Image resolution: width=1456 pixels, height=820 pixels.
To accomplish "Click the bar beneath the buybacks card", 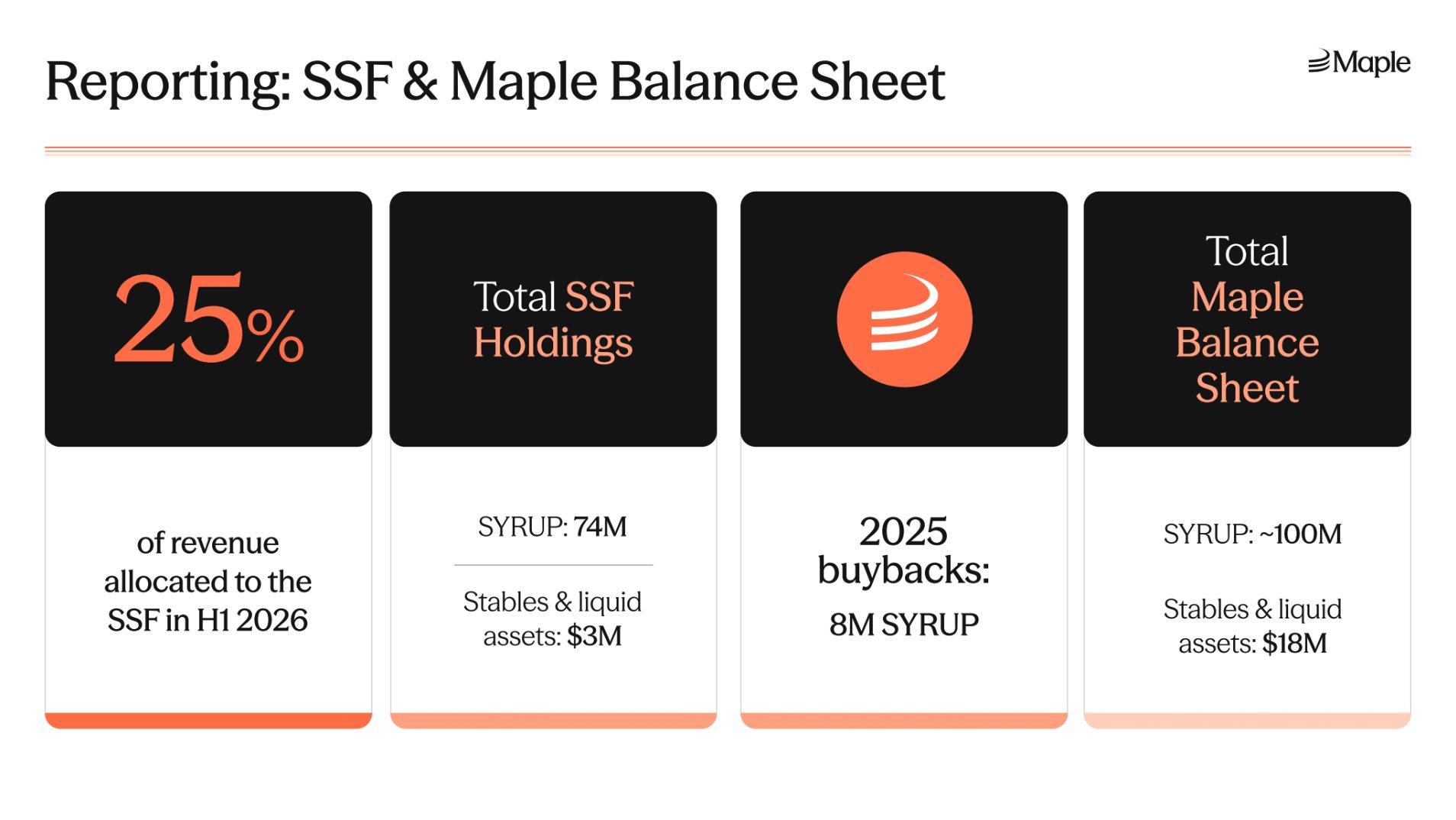I will pyautogui.click(x=904, y=720).
